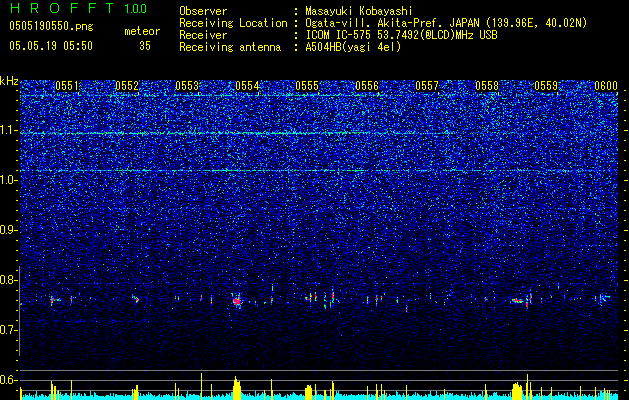Click the 0554 time marker
This screenshot has width=629, height=400.
pos(248,86)
